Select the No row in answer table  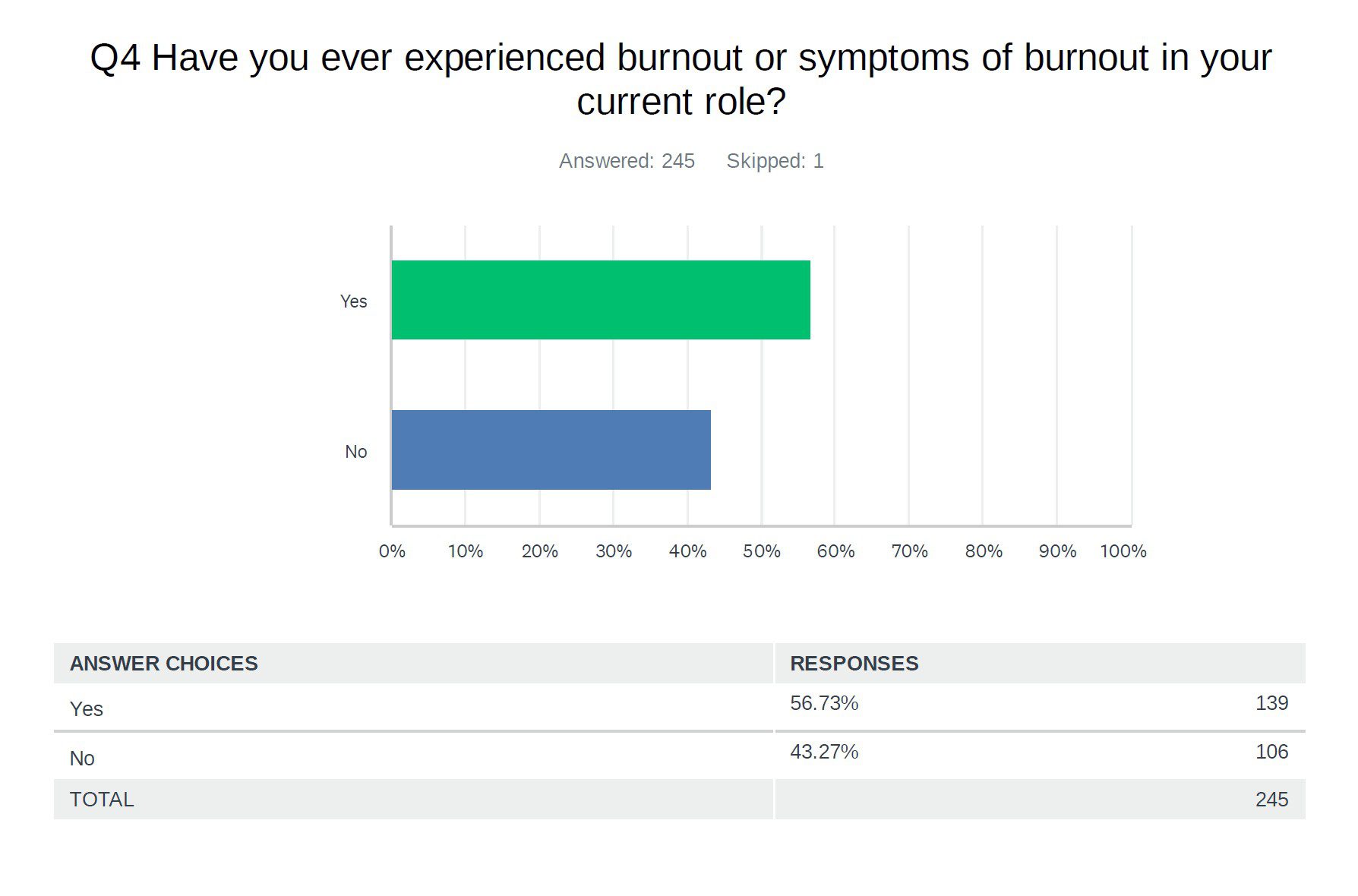(x=82, y=758)
